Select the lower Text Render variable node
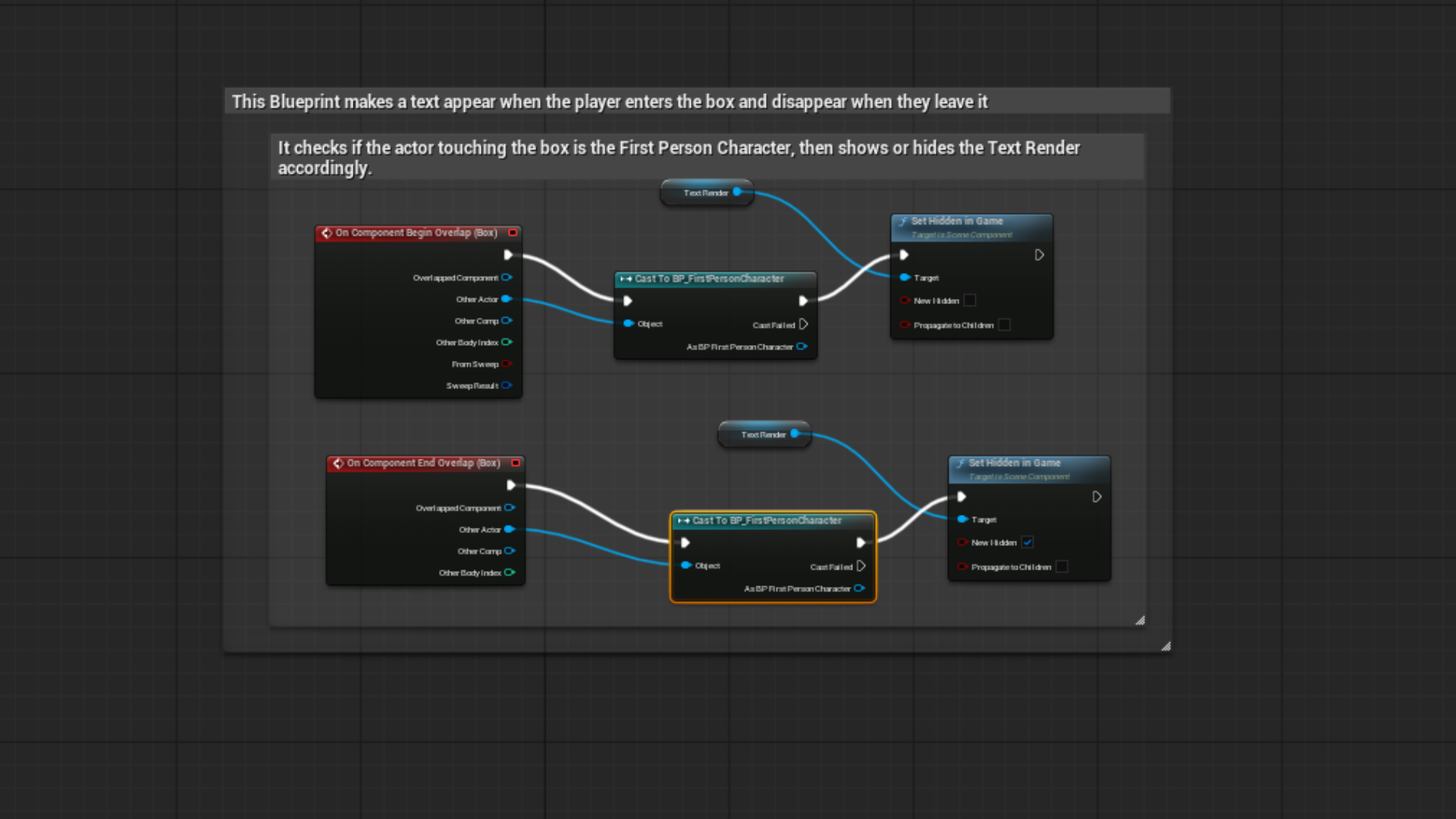Viewport: 1456px width, 819px height. (x=761, y=435)
